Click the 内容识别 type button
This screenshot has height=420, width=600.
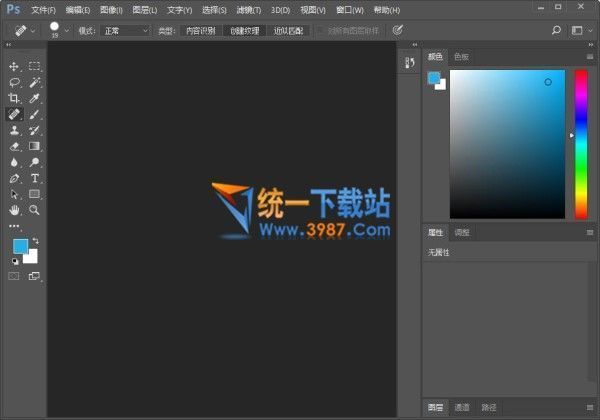coord(199,31)
